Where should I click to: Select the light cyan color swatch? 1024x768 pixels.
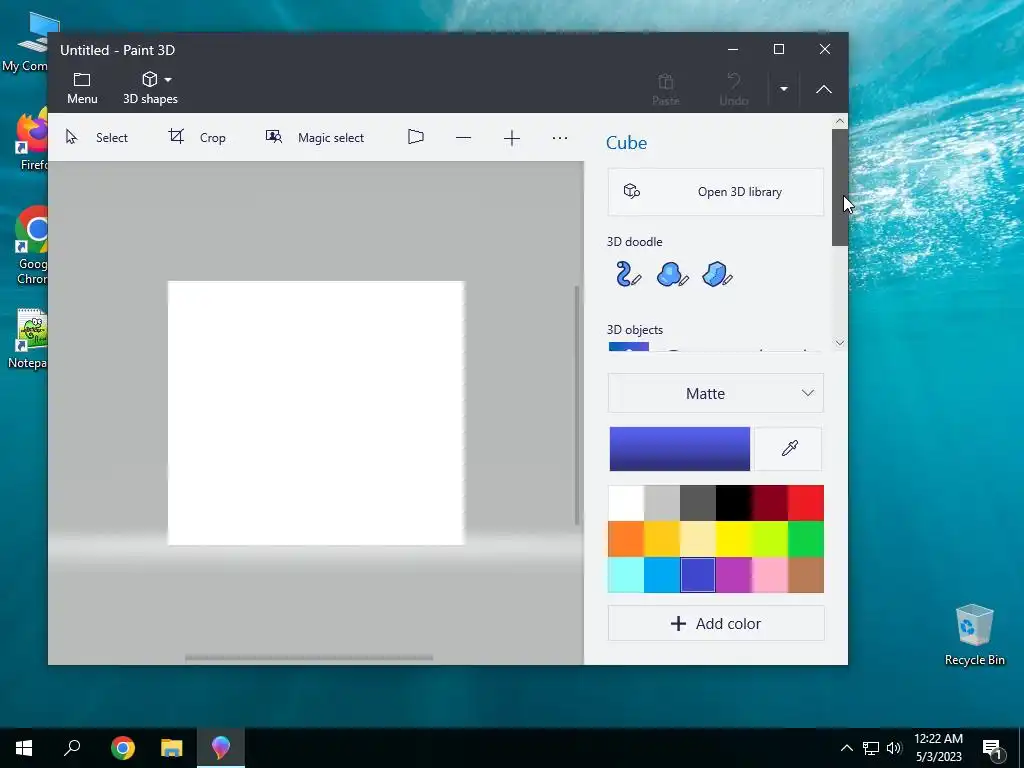626,575
